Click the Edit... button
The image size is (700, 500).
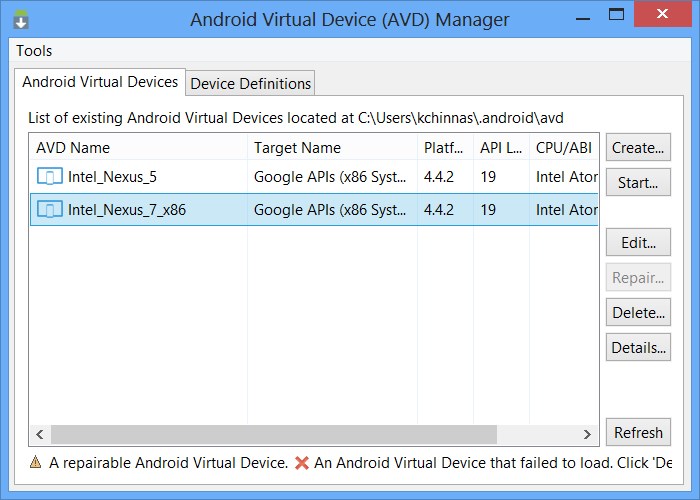(x=637, y=243)
